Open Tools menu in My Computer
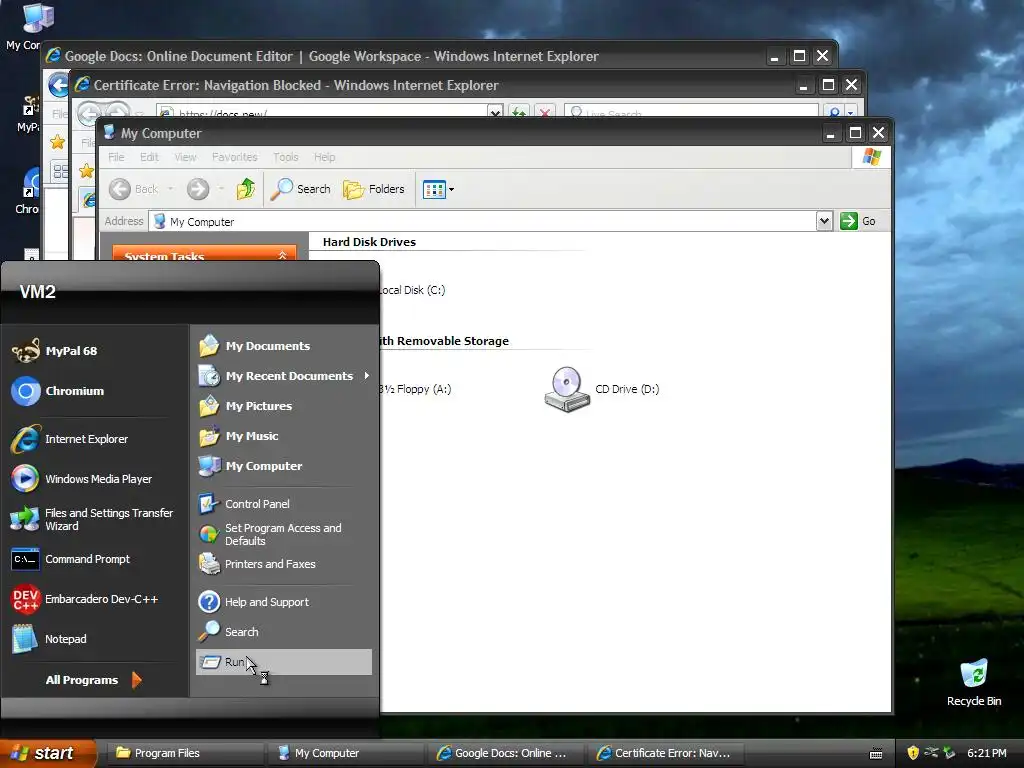The image size is (1024, 768). (285, 157)
